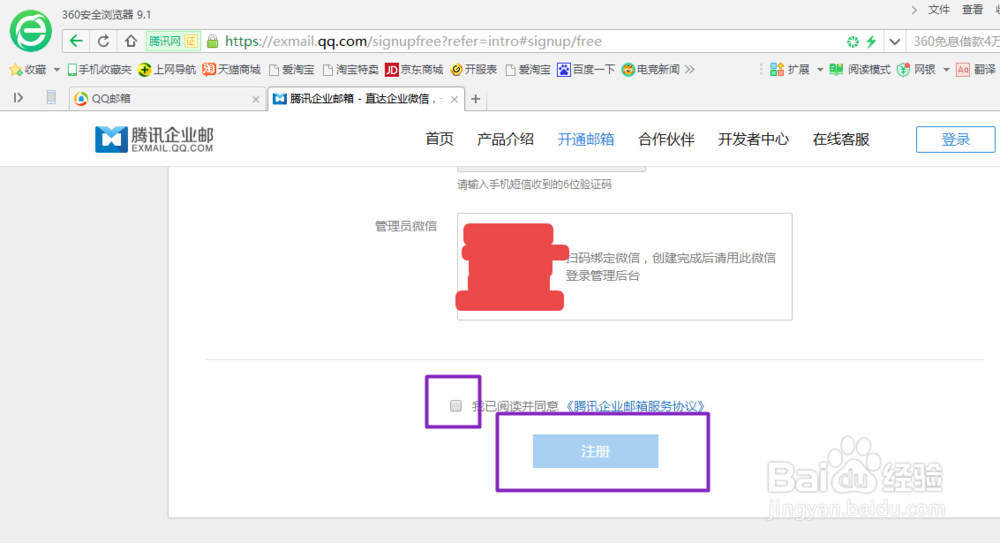Reload the page with refresh icon
Viewport: 1000px width, 543px height.
[x=103, y=41]
